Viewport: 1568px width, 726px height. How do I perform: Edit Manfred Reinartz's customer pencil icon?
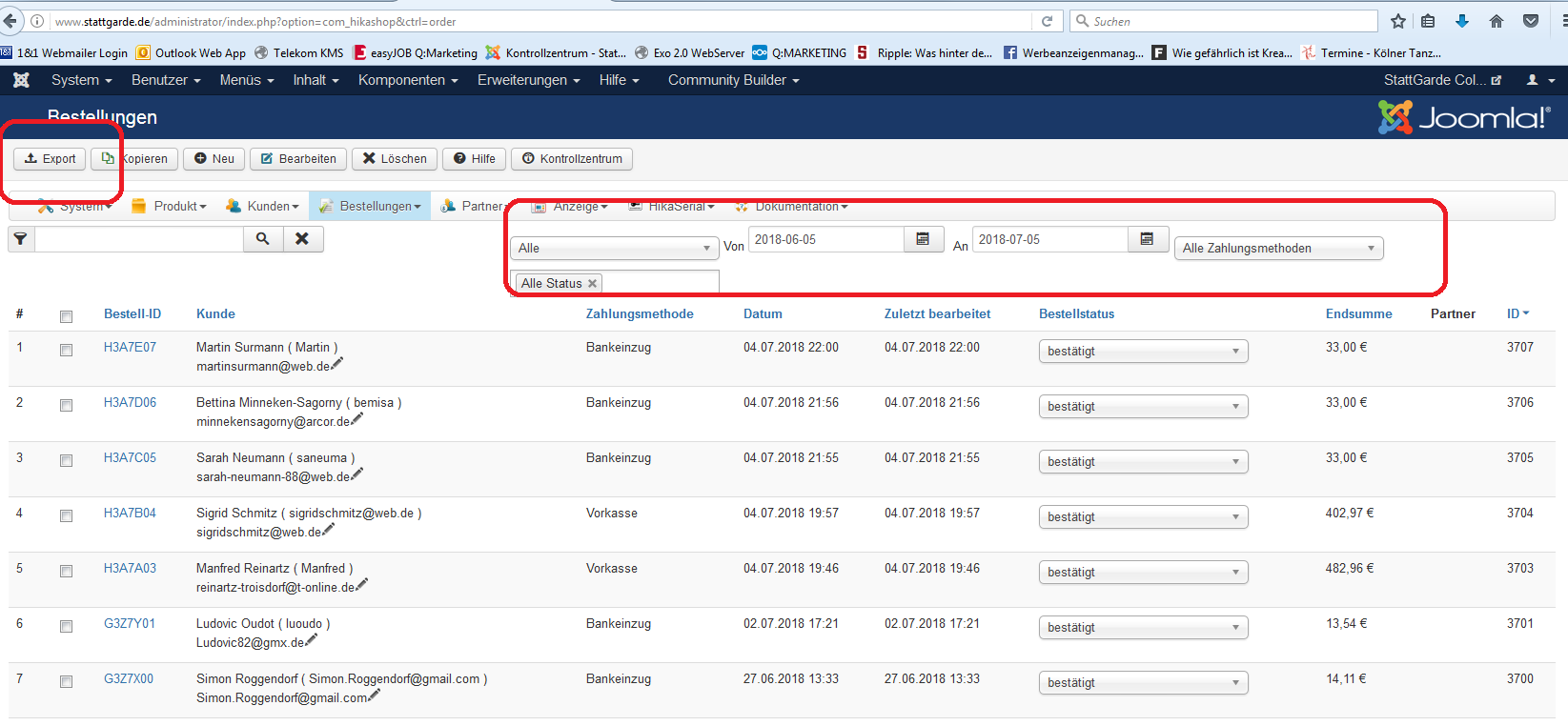[361, 584]
